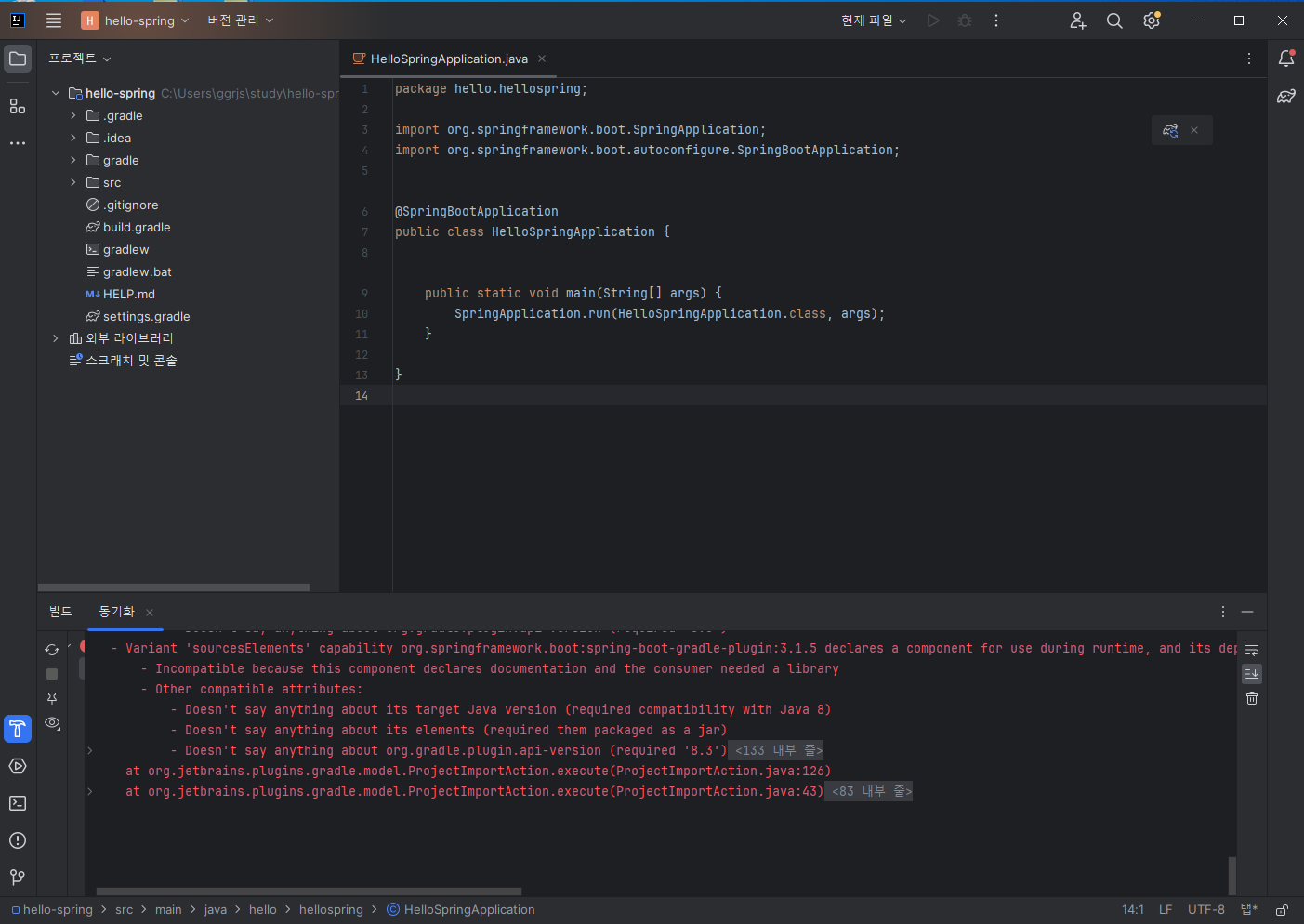Screen dimensions: 1304x924
Task: Clear console output trash icon
Action: 1252,698
